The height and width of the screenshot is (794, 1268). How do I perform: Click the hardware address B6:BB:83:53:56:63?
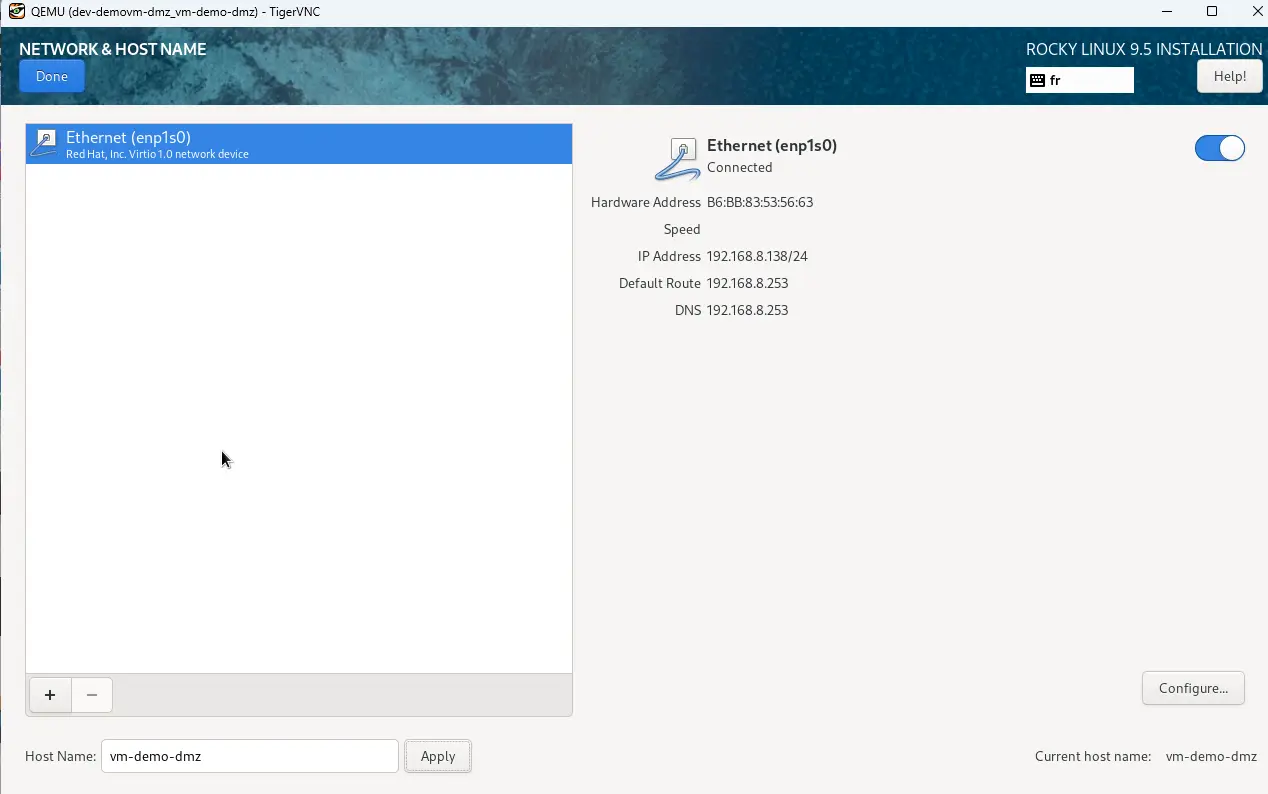(759, 202)
